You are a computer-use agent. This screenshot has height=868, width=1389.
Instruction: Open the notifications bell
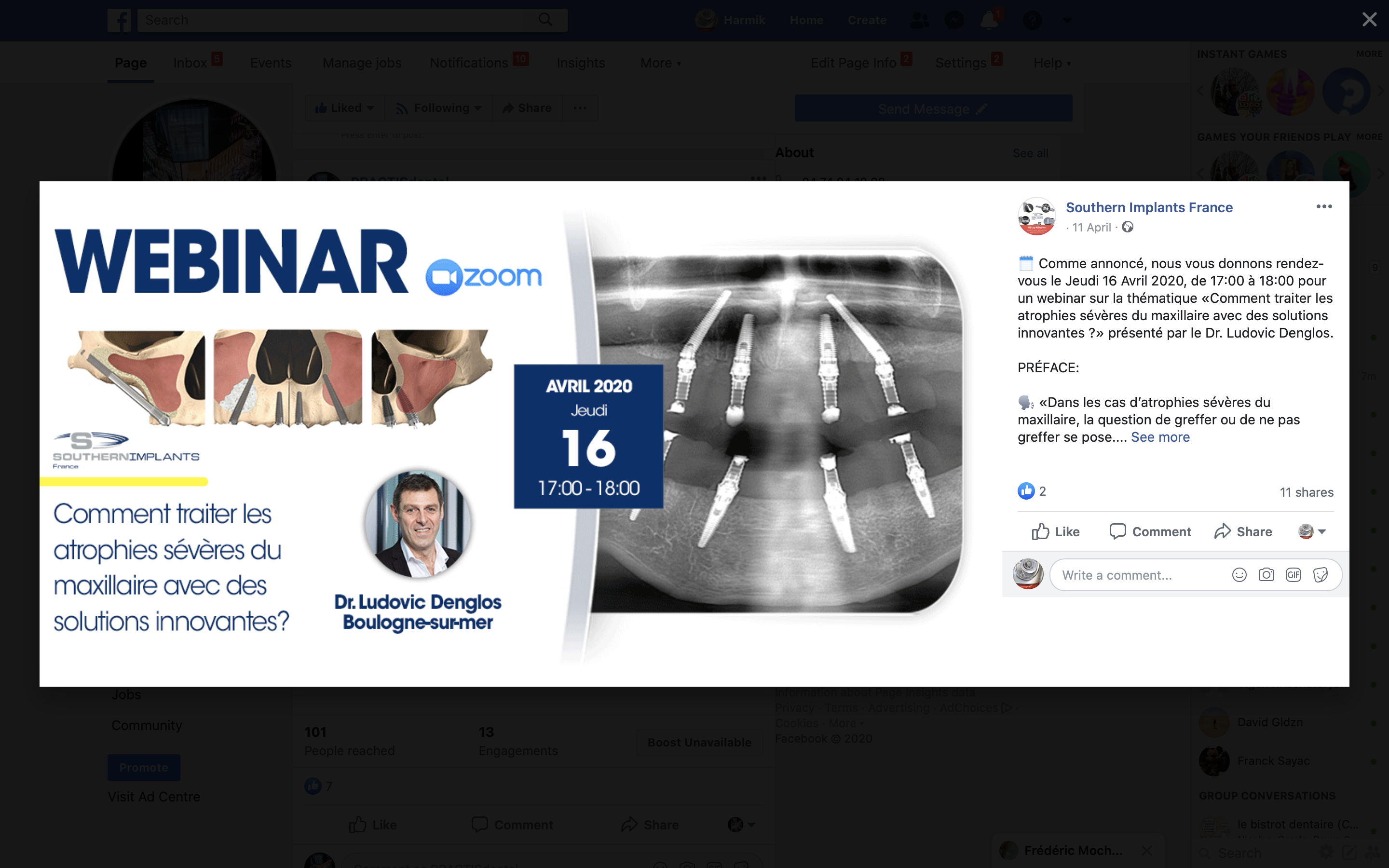click(x=989, y=20)
